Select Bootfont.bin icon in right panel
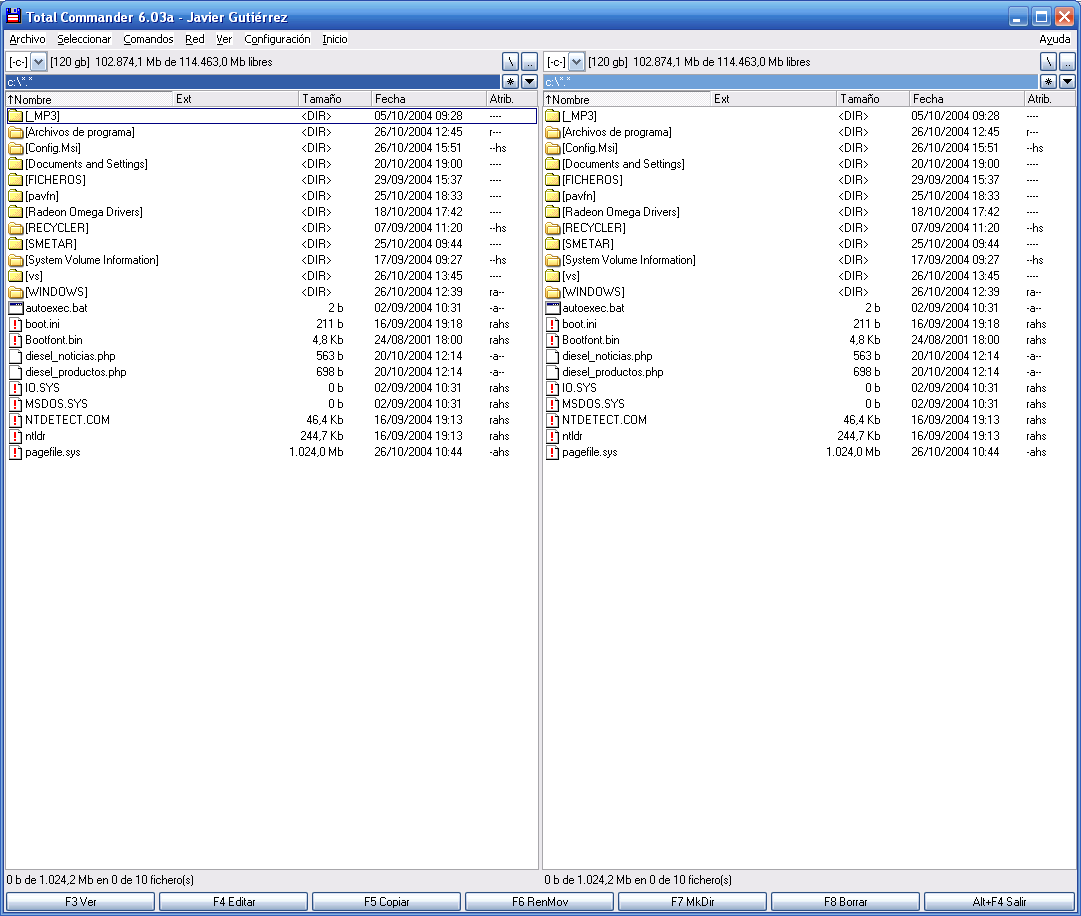The height and width of the screenshot is (916, 1081). click(553, 340)
